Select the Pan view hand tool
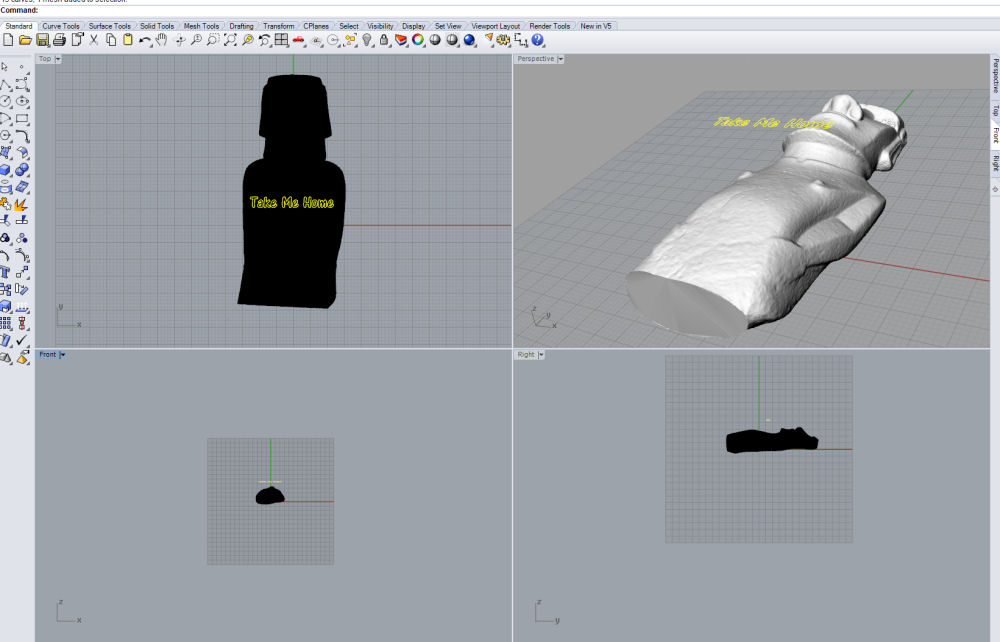The image size is (1000, 642). pyautogui.click(x=161, y=40)
